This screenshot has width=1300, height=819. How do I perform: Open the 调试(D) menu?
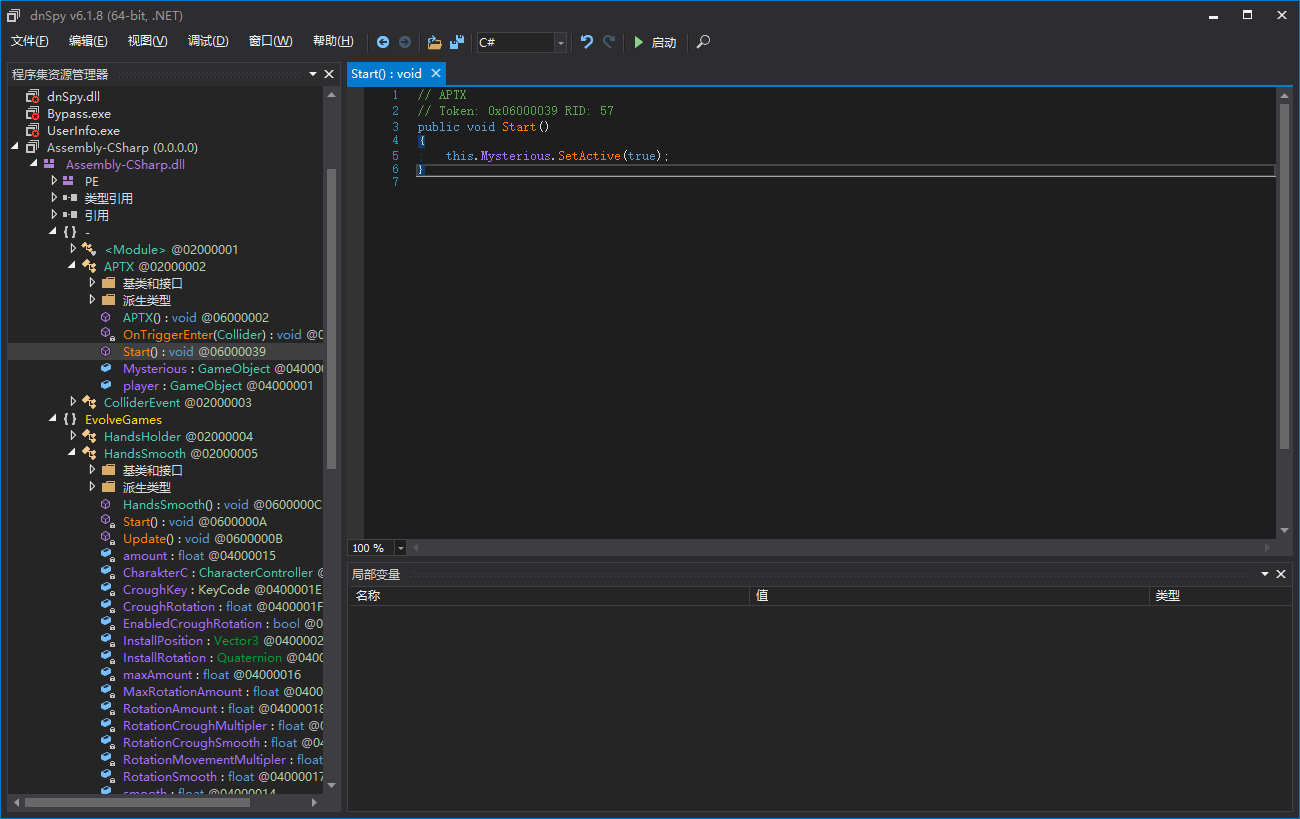pyautogui.click(x=208, y=41)
